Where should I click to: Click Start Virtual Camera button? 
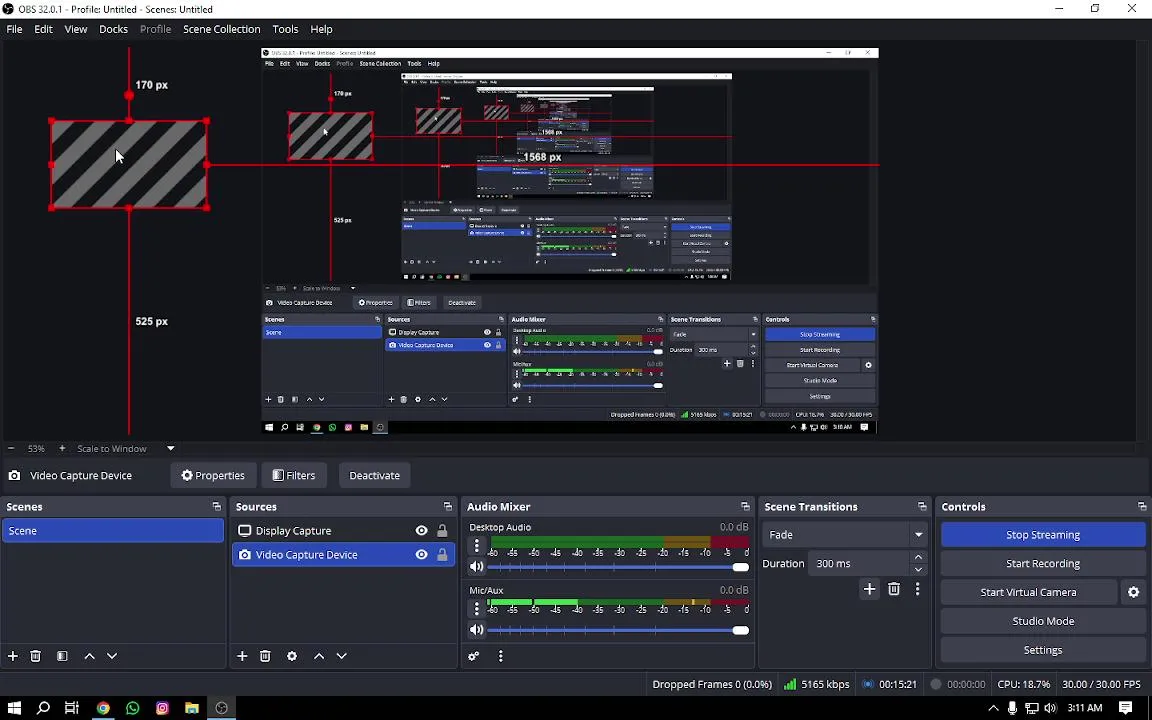[1028, 592]
